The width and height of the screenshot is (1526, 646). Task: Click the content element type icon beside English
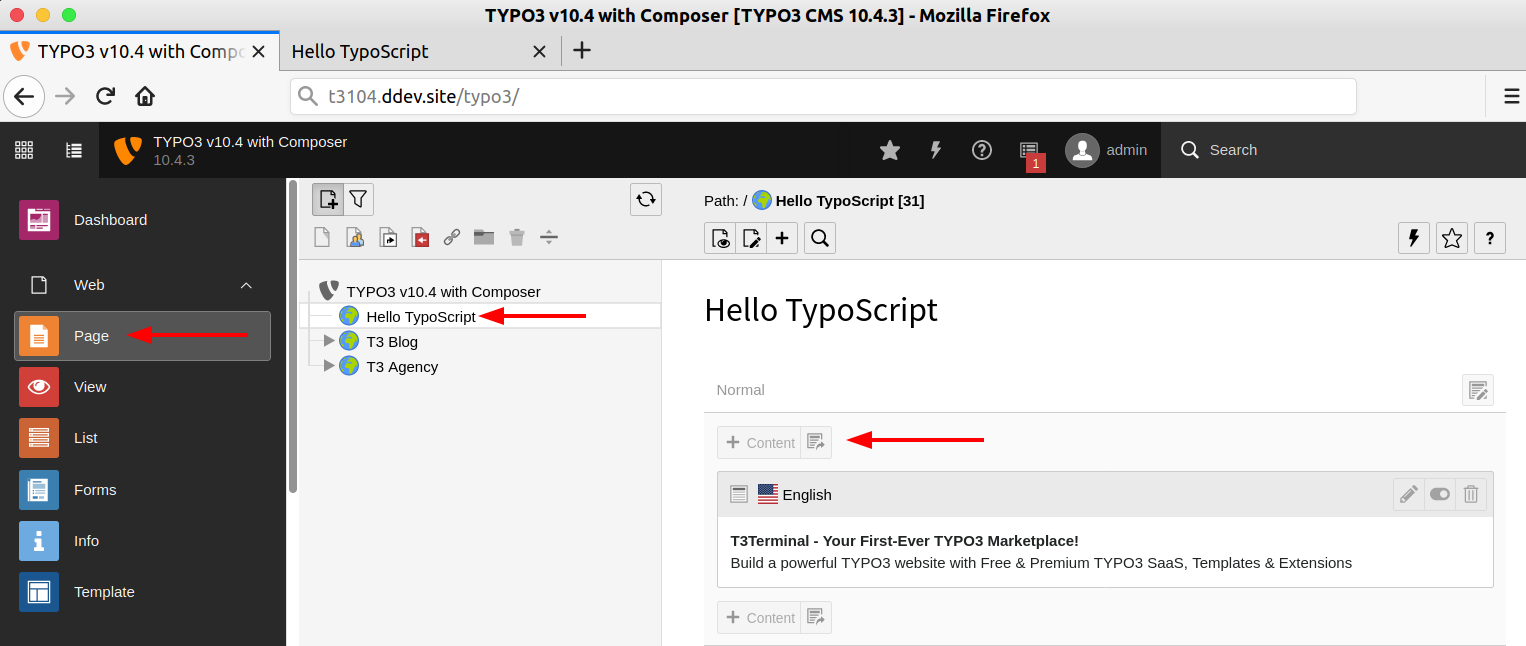pos(739,494)
